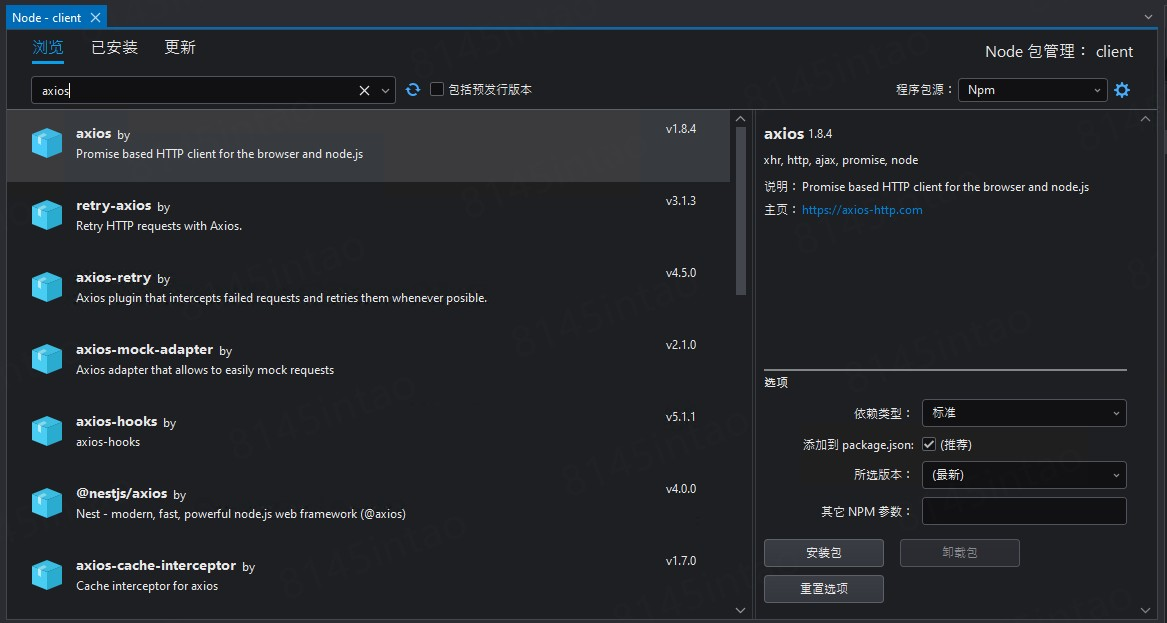Image resolution: width=1167 pixels, height=623 pixels.
Task: Open the tab list overflow arrow
Action: (1148, 16)
